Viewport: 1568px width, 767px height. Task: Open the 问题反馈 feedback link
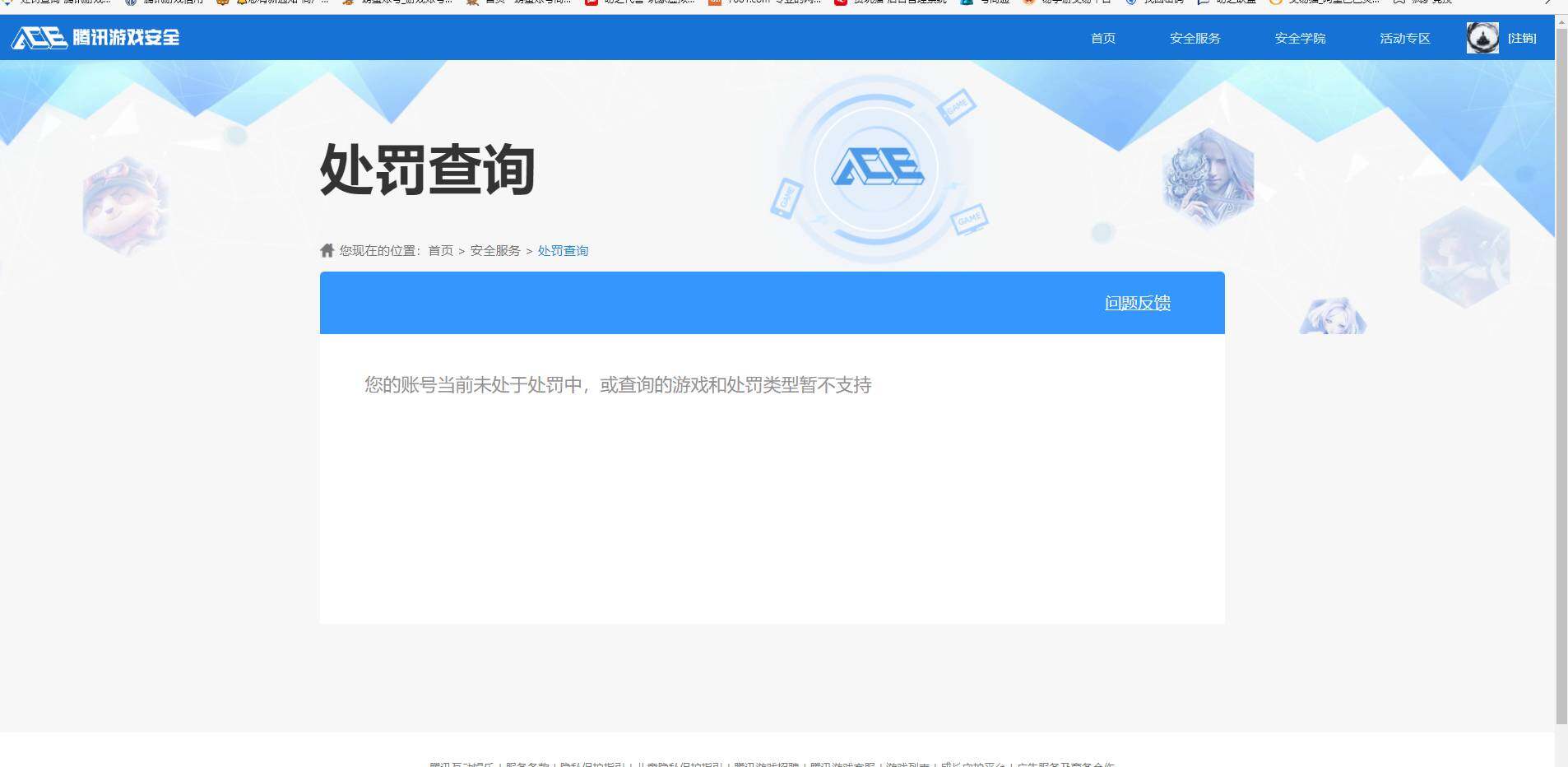coord(1137,303)
